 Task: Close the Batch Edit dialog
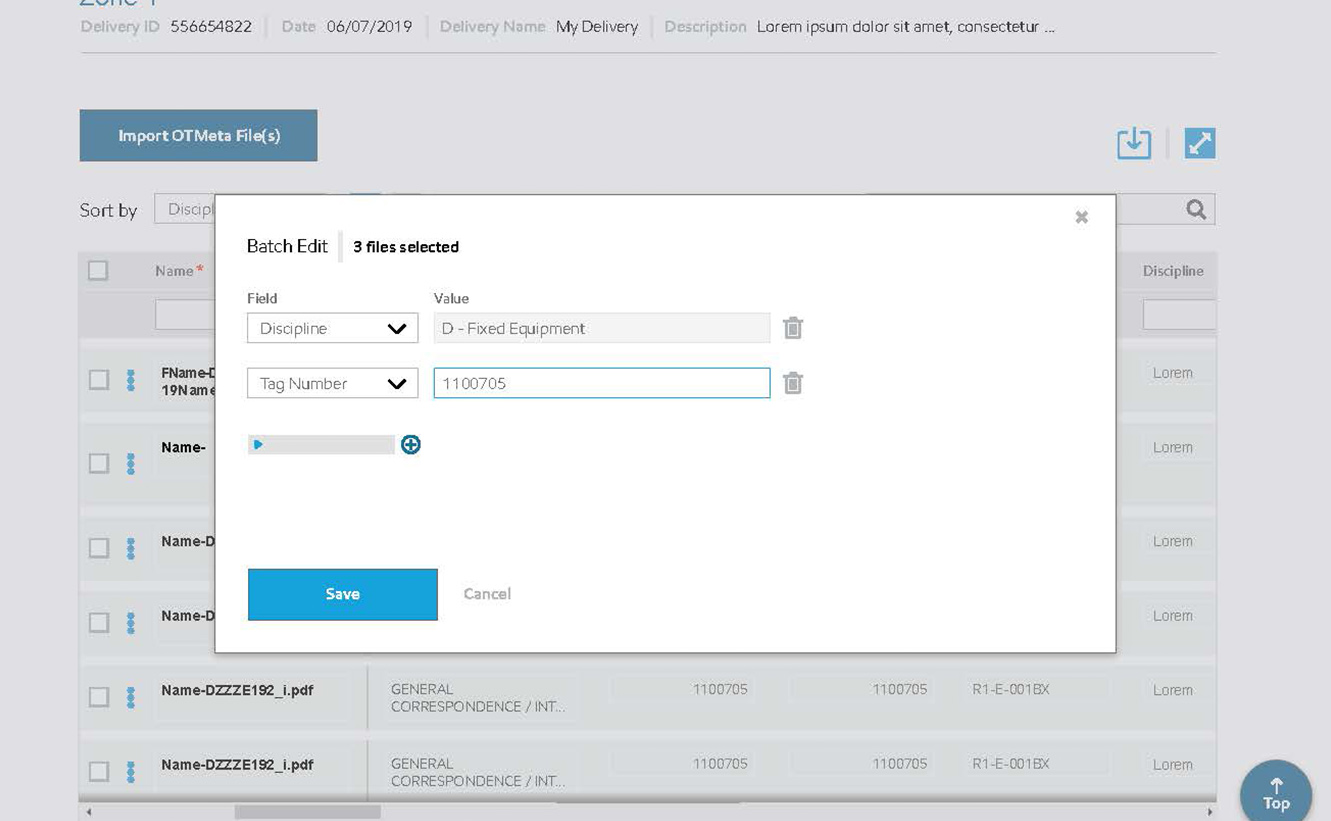(x=1081, y=216)
